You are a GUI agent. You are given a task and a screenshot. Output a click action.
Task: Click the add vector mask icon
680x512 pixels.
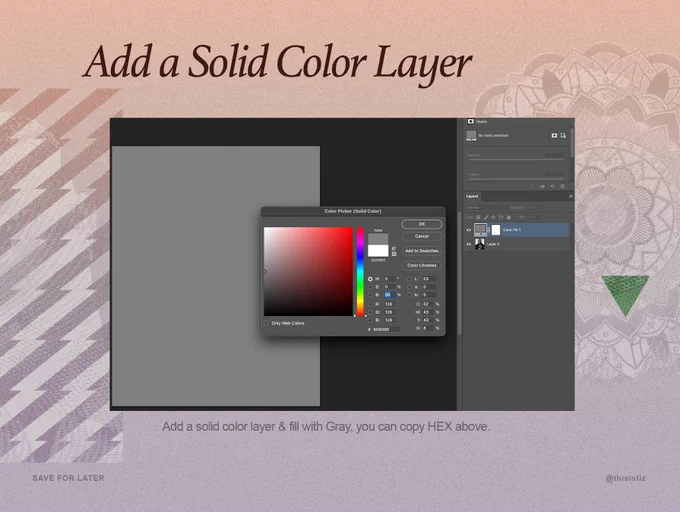563,136
